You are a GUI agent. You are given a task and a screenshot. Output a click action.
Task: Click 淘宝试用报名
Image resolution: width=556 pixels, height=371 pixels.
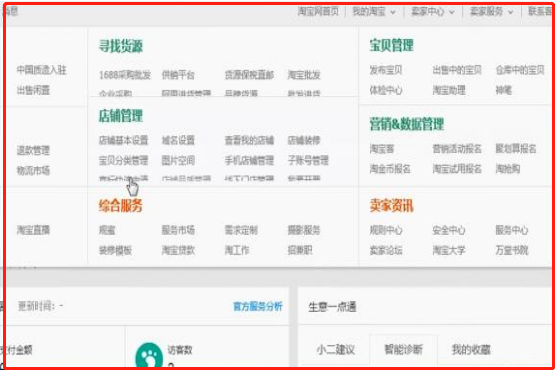point(457,169)
